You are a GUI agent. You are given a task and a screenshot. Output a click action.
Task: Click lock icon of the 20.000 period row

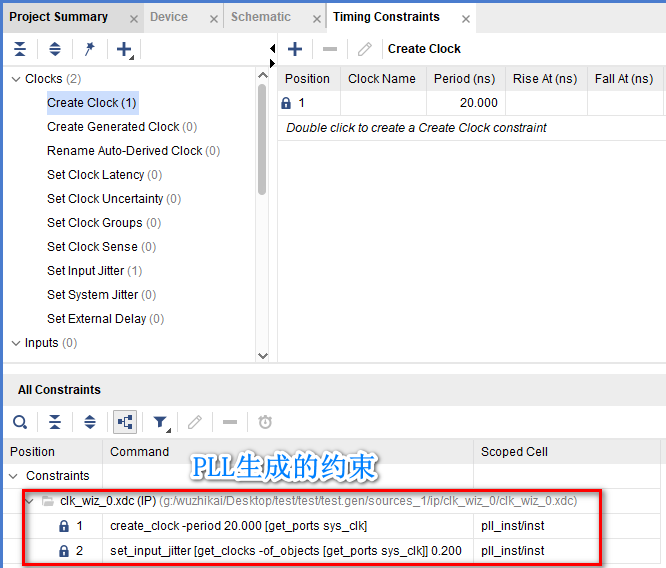pos(286,103)
